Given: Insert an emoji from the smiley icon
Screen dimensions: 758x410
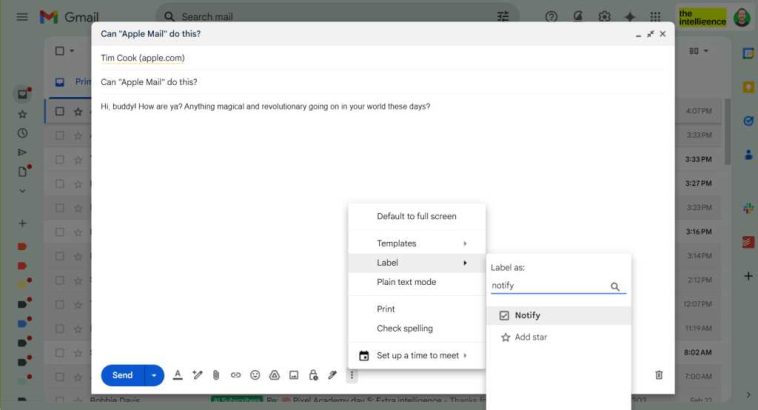Looking at the screenshot, I should click(x=255, y=375).
